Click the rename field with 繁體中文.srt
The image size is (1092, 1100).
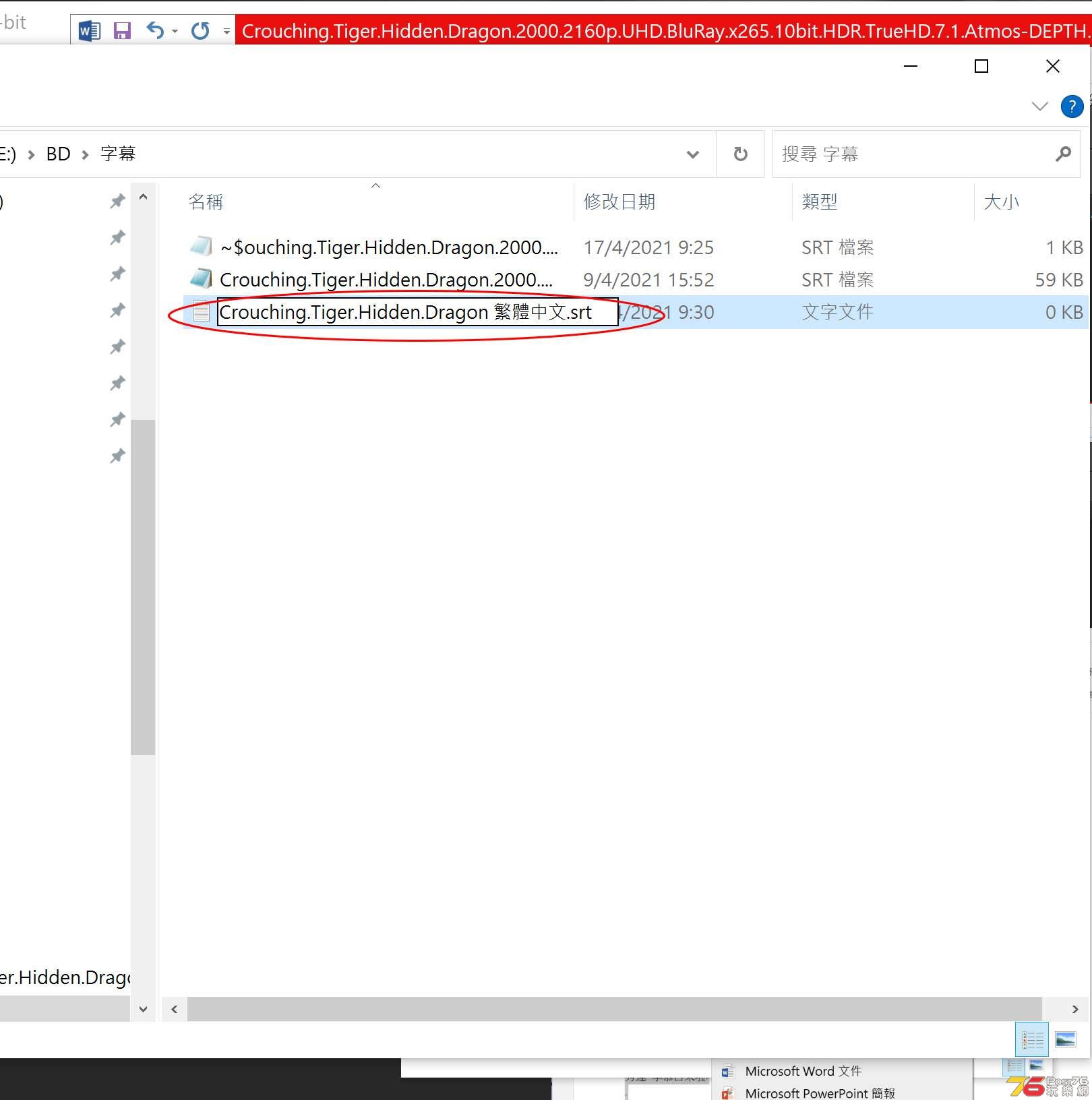[x=418, y=312]
